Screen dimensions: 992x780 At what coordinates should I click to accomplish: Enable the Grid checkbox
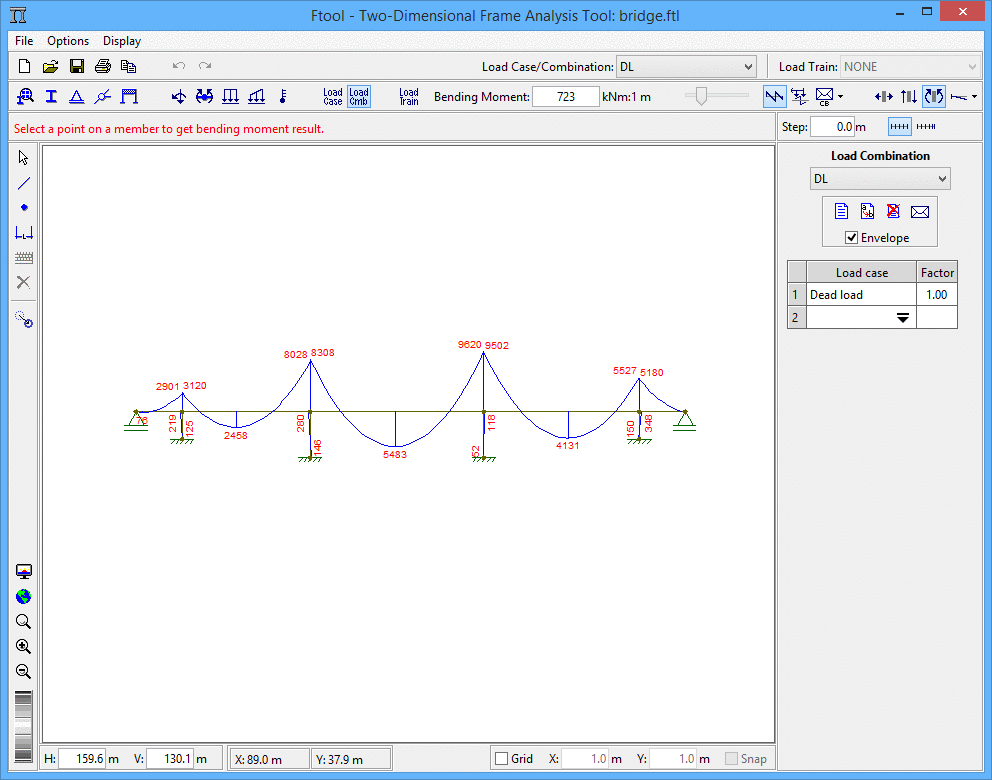click(502, 759)
